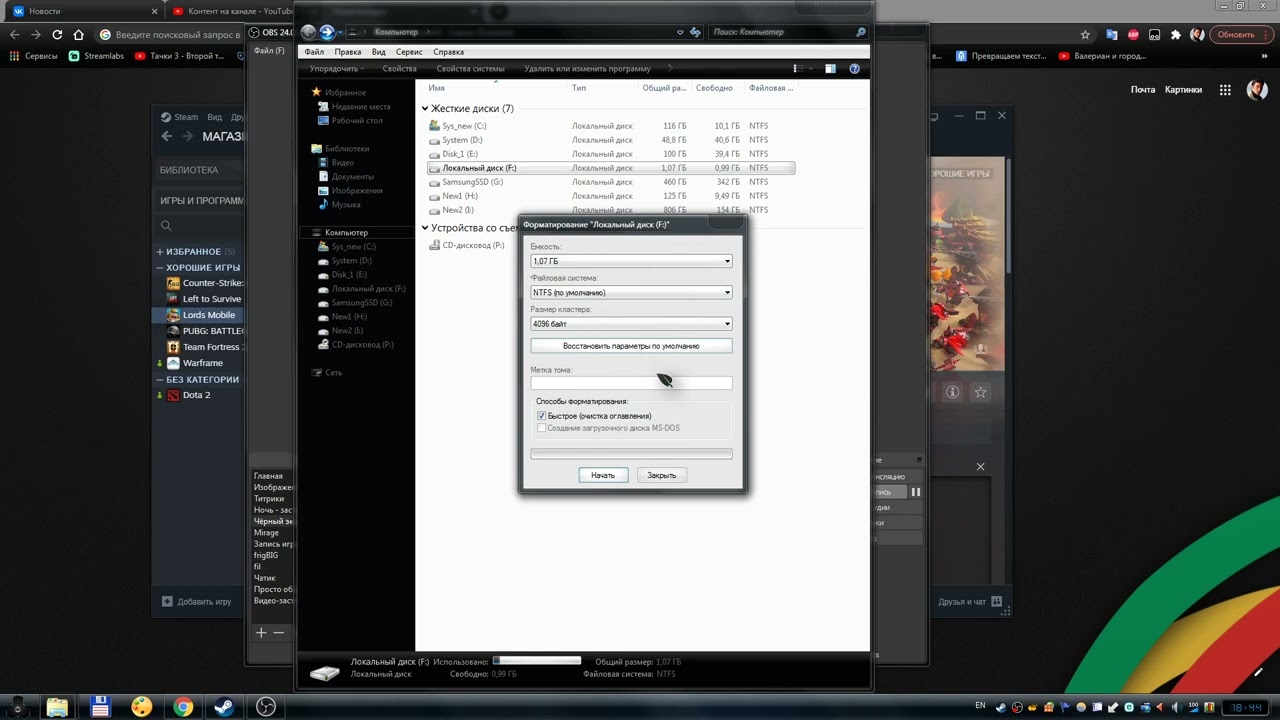Open the Сервис menu in Explorer
The image size is (1280, 720).
point(409,52)
